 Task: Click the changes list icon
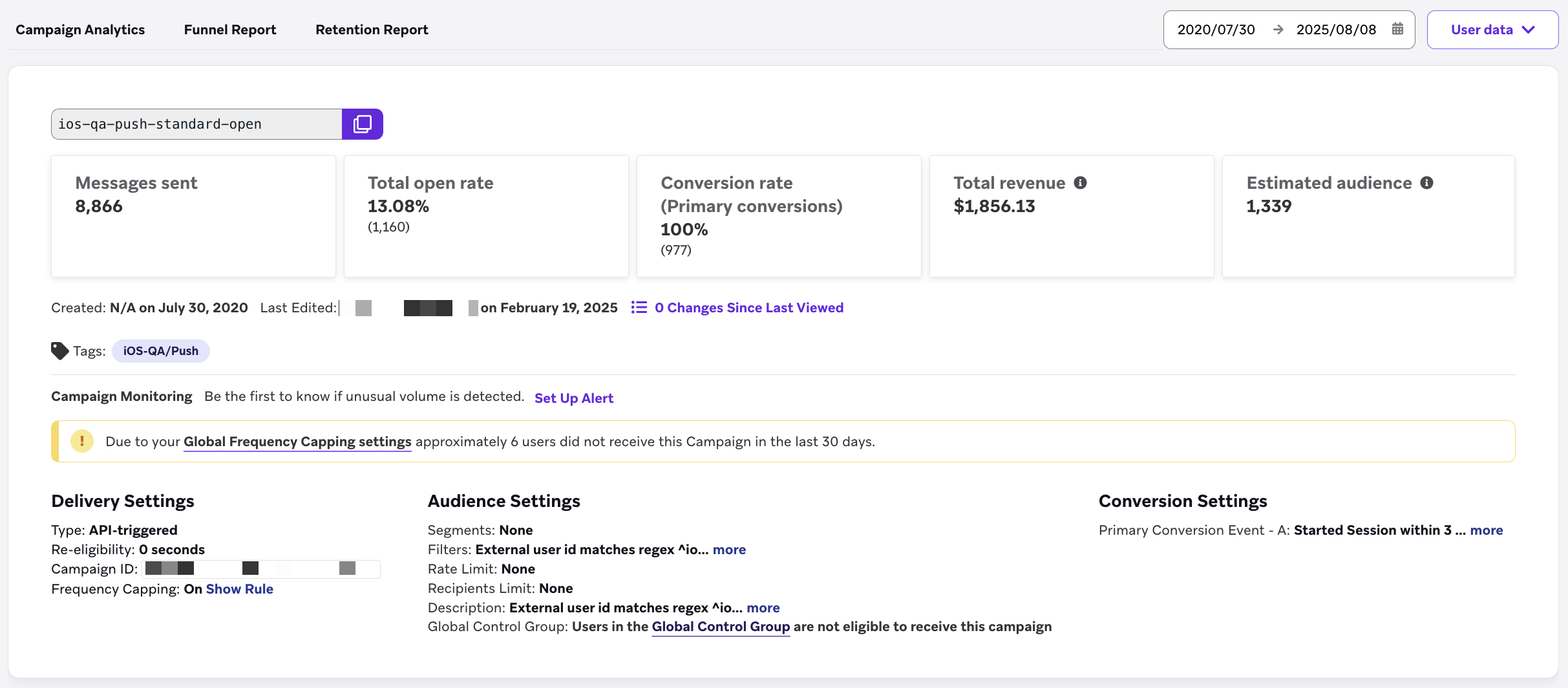point(639,307)
